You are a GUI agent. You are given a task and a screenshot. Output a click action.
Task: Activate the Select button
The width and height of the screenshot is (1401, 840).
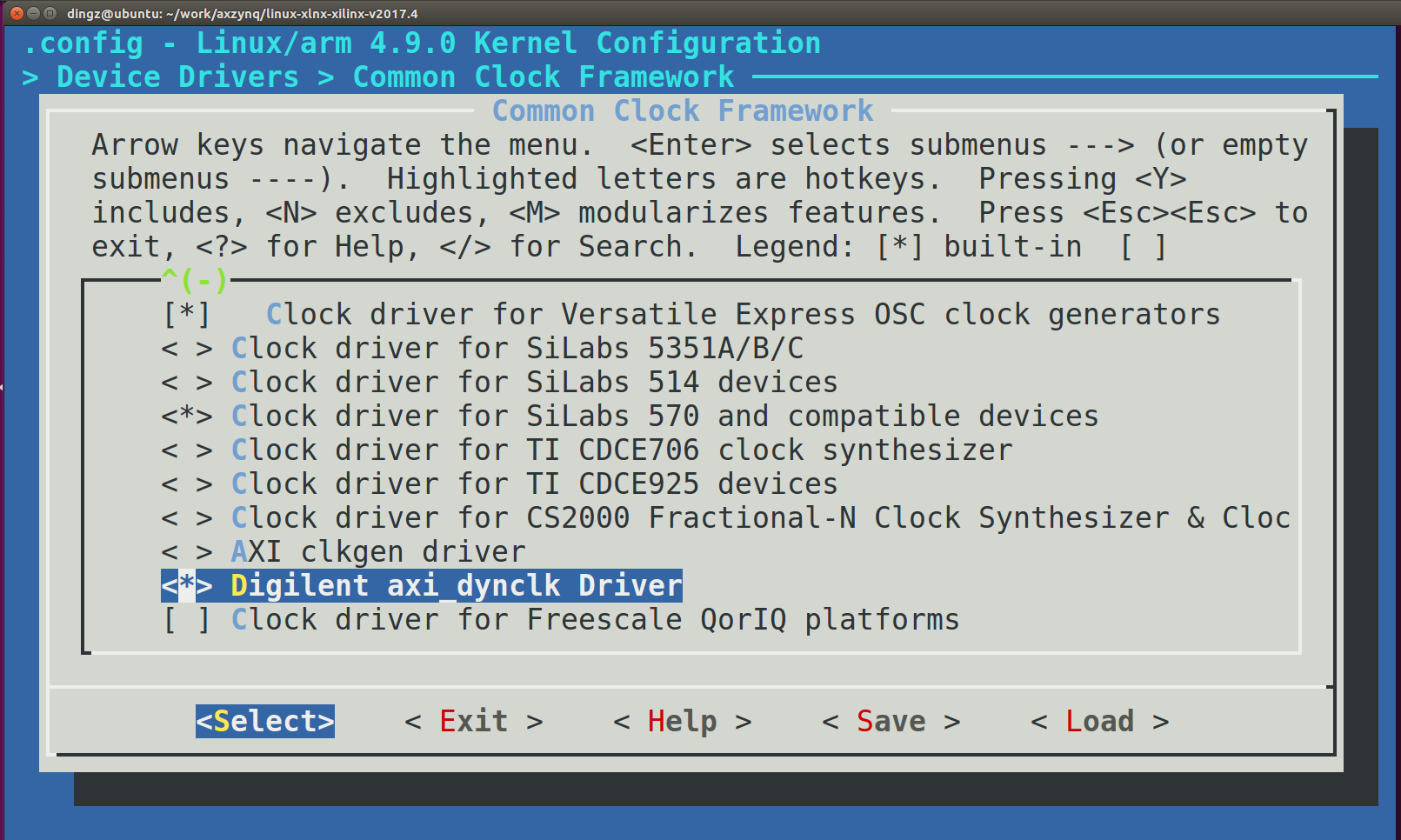(264, 721)
